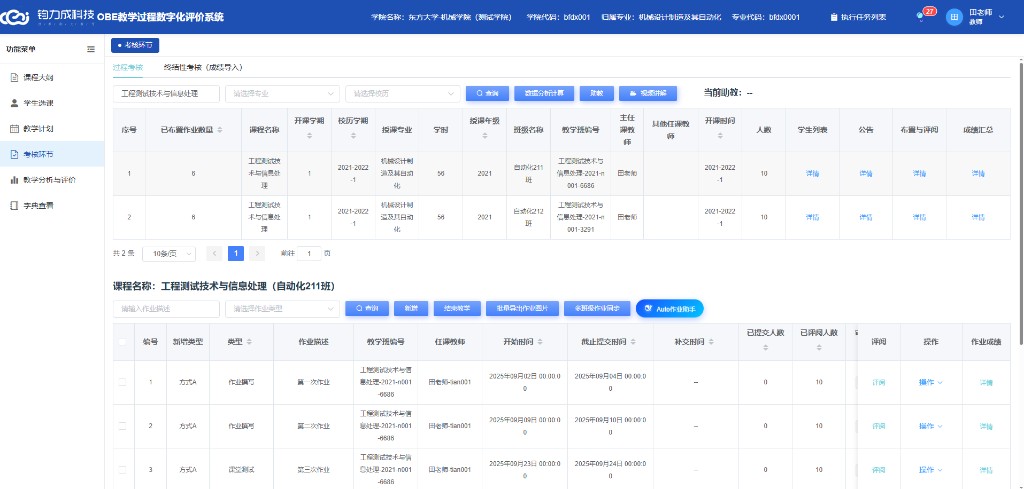Sort by 校历学期 column

coord(353,136)
